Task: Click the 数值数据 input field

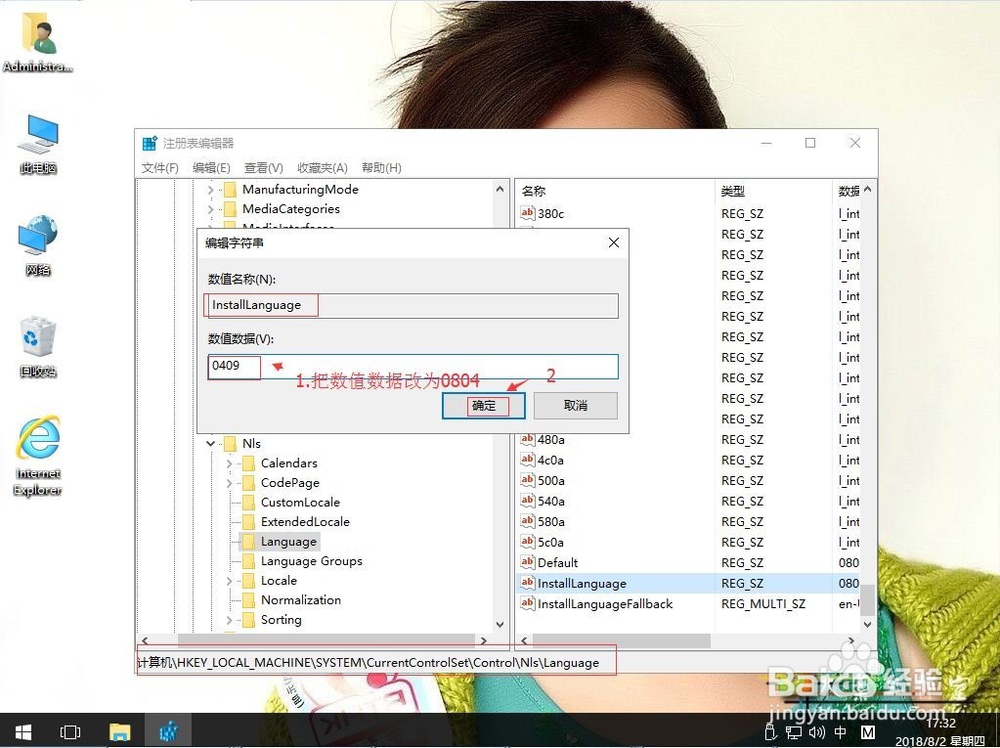Action: pos(413,366)
